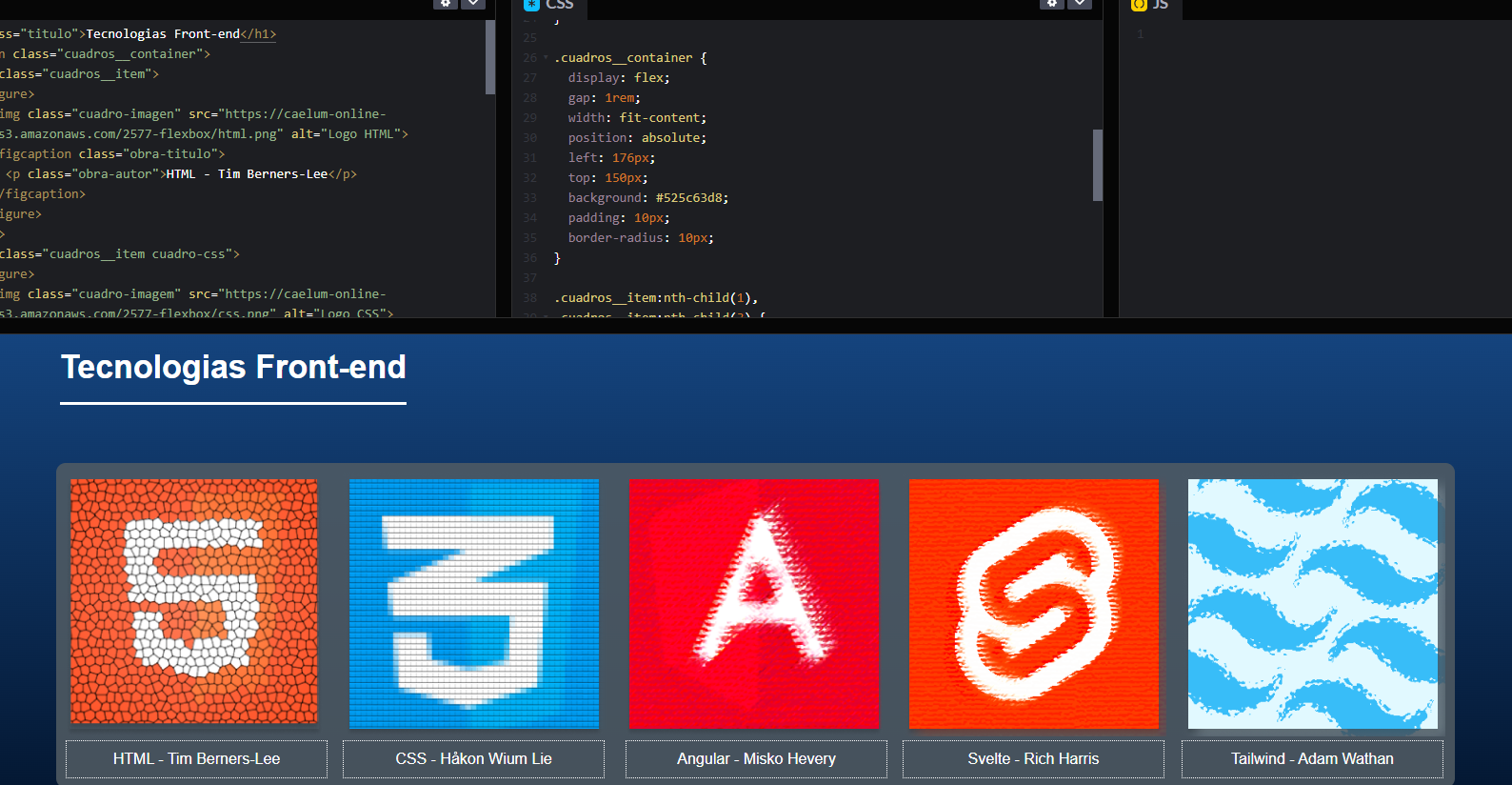The width and height of the screenshot is (1512, 785).
Task: Click the 'CSS - Håkon Wium Lie' caption
Action: pos(473,759)
